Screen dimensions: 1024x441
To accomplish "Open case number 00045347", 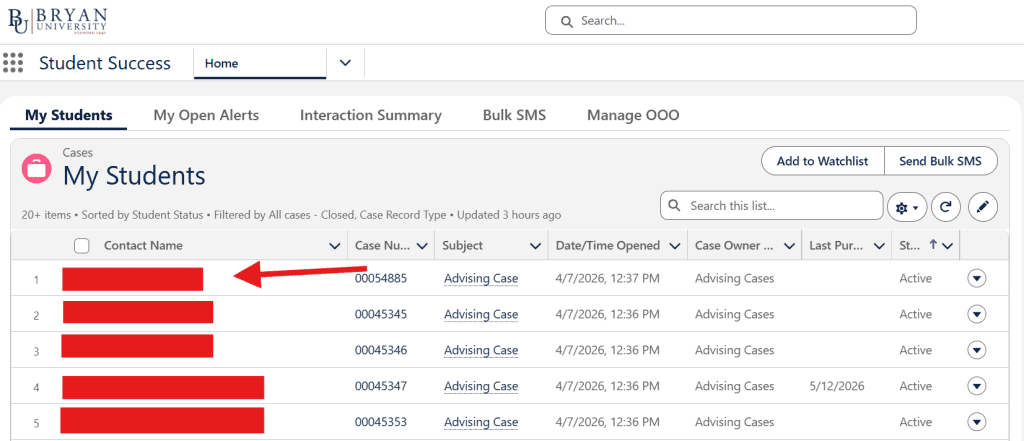I will tap(381, 386).
